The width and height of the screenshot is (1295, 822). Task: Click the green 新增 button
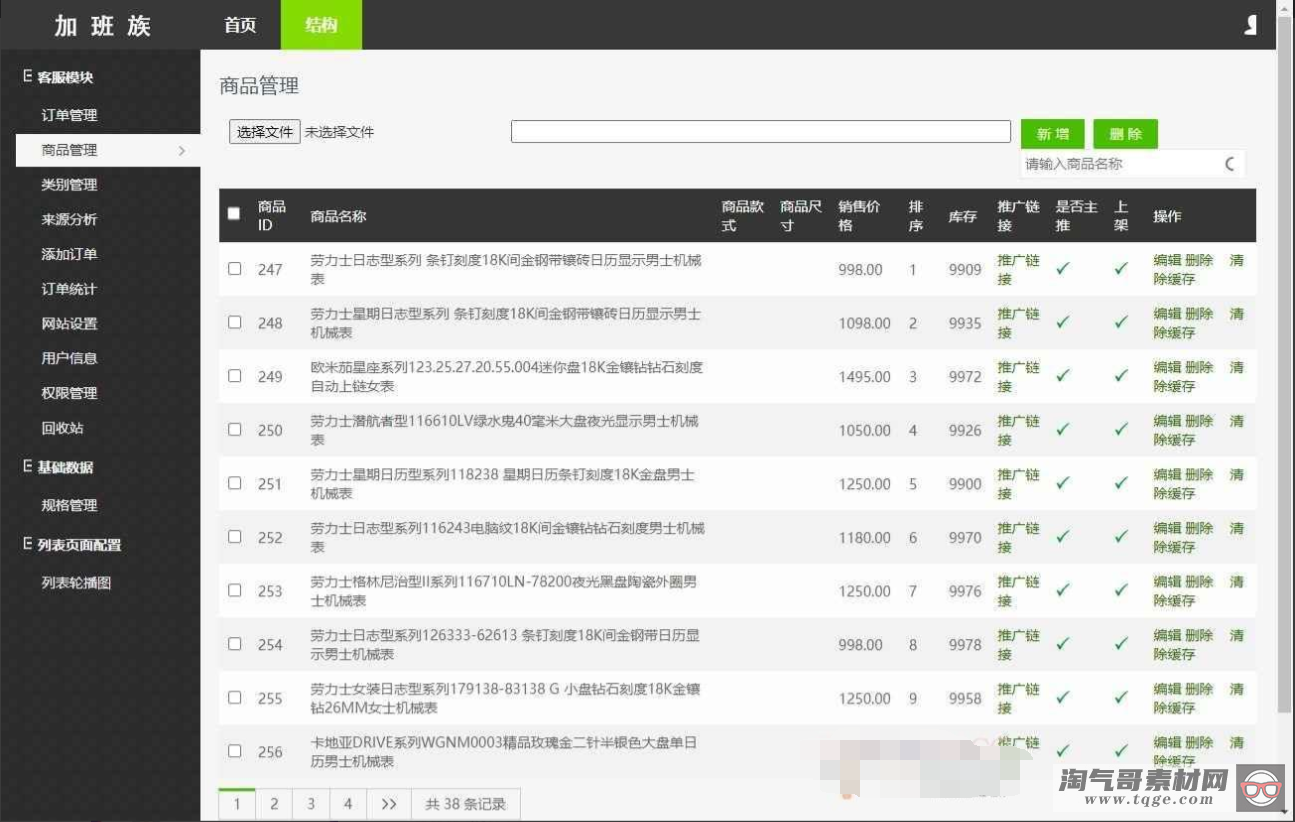[1052, 134]
